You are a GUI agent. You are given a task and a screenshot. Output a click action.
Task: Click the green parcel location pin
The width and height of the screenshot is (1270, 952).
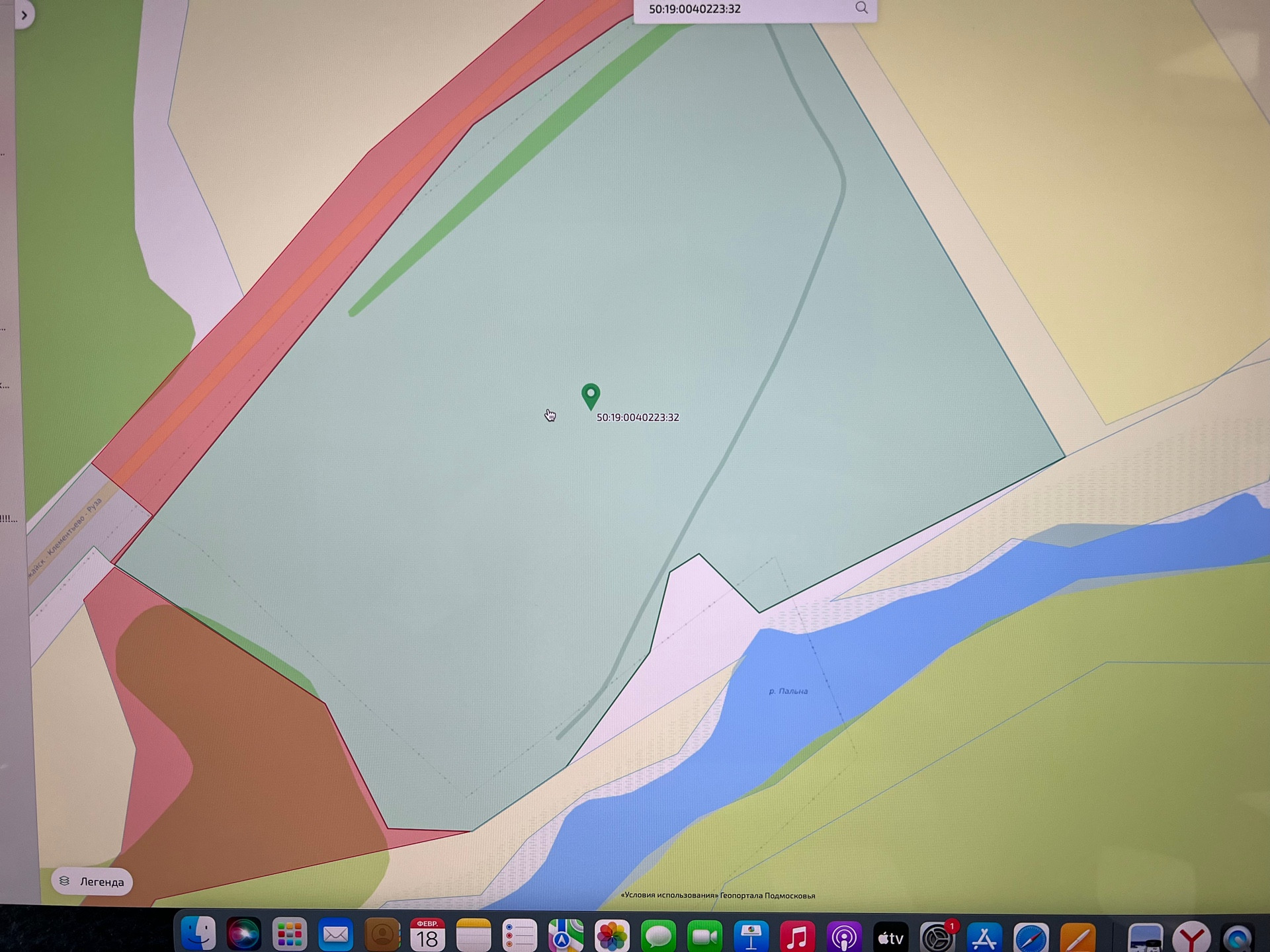591,395
